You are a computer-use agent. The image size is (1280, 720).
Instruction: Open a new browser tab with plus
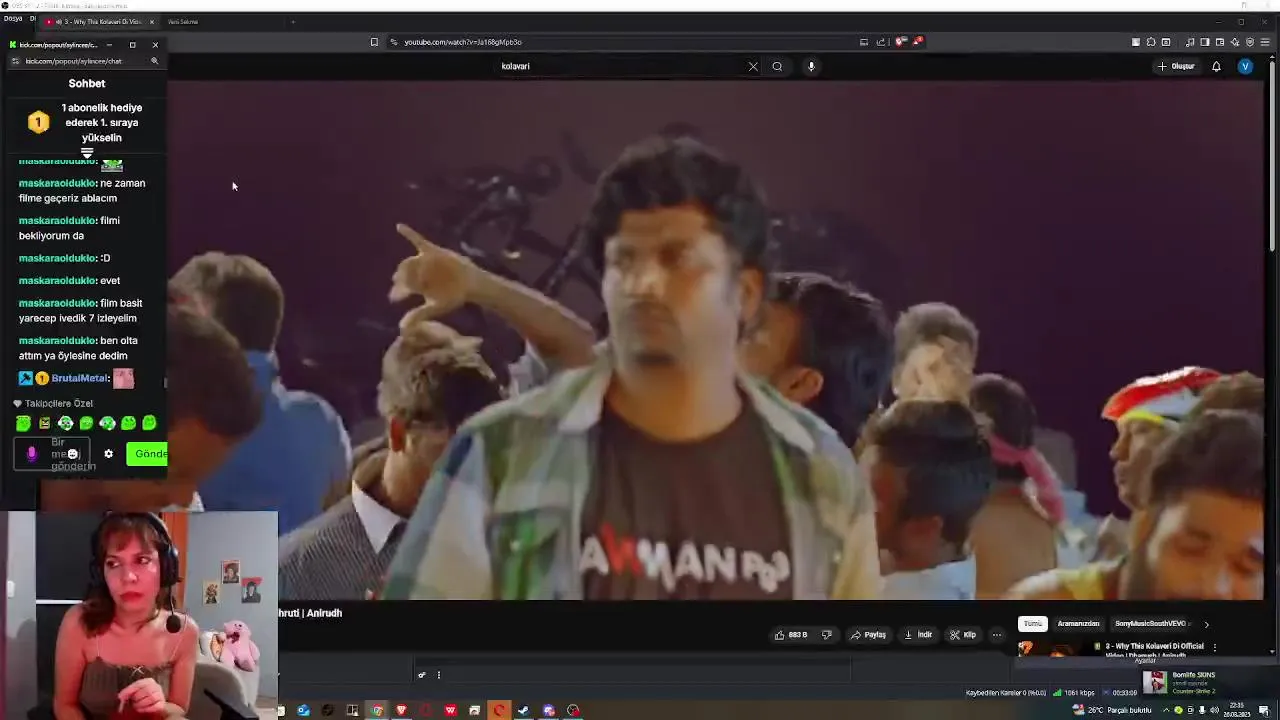click(x=293, y=22)
